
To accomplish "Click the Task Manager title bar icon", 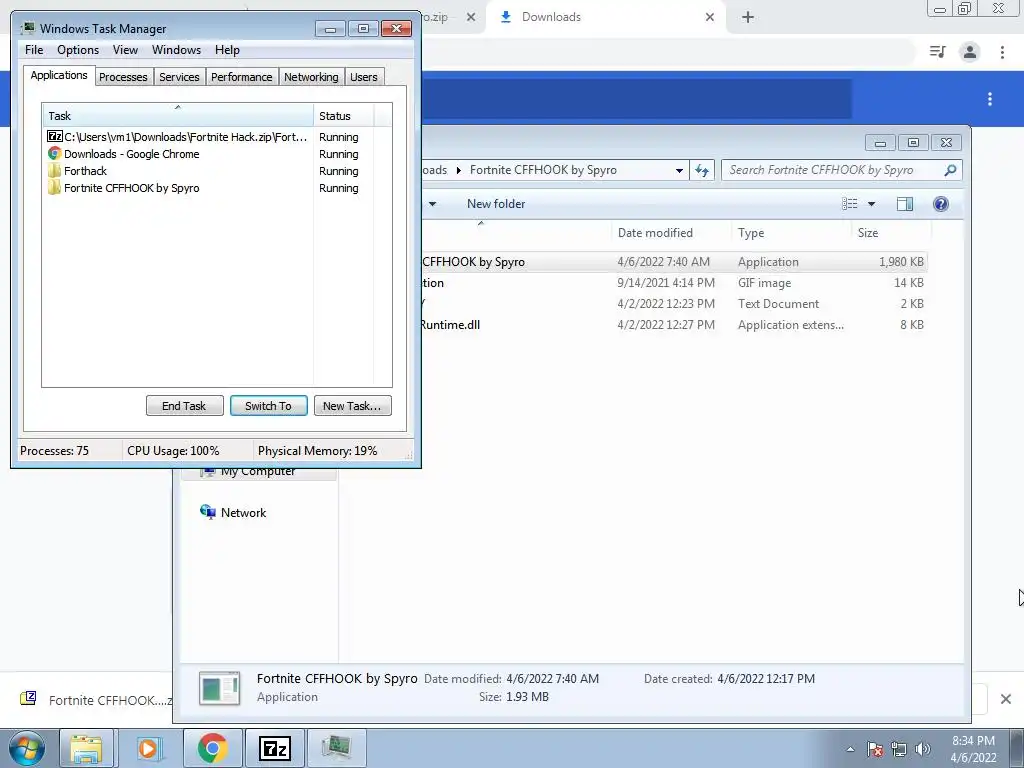I will coord(27,28).
